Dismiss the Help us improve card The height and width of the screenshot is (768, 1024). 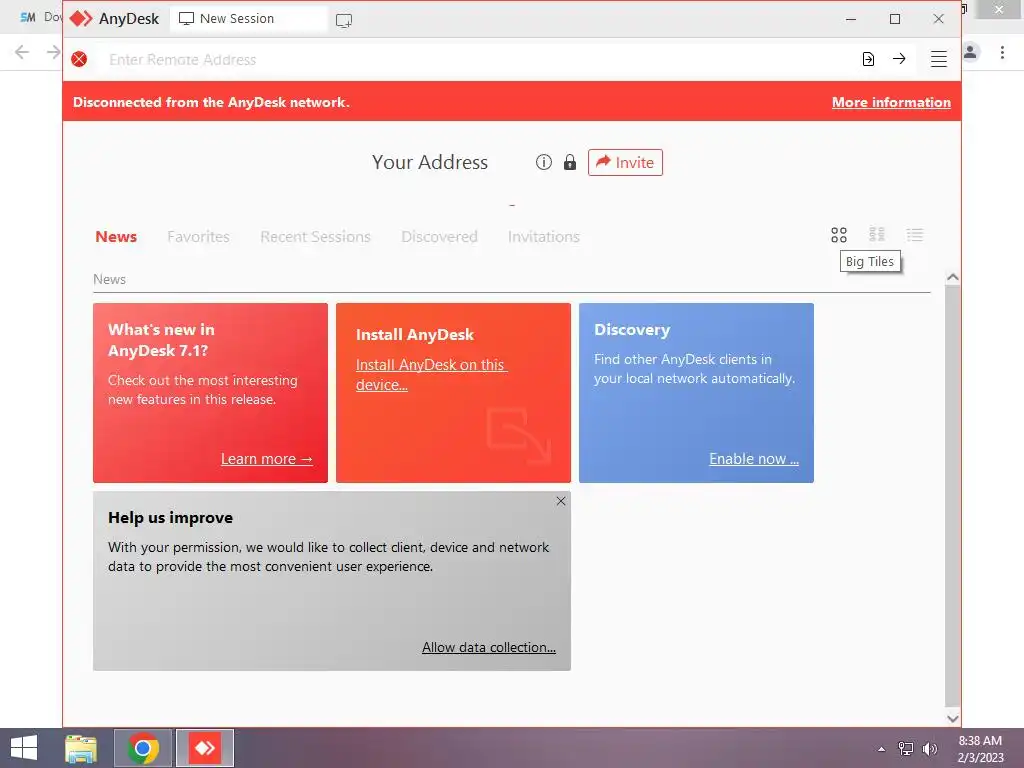tap(561, 501)
